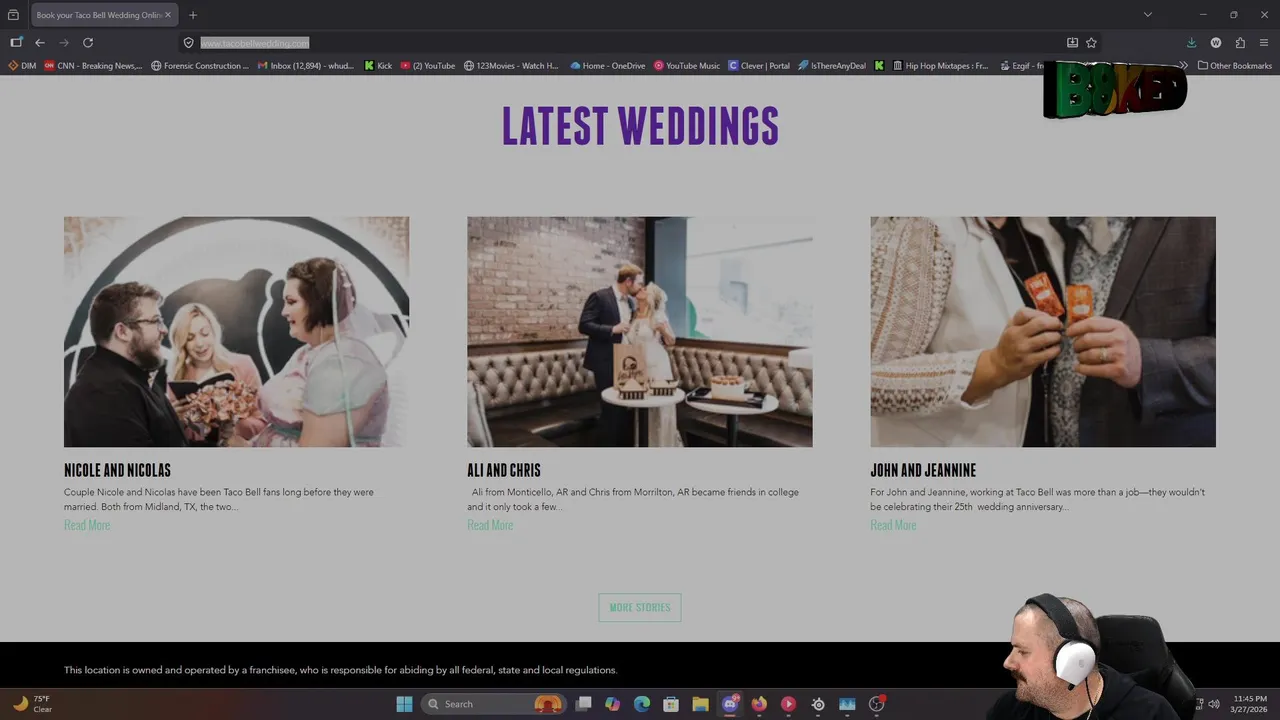1280x720 pixels.
Task: Switch to Discord on the taskbar
Action: (731, 704)
